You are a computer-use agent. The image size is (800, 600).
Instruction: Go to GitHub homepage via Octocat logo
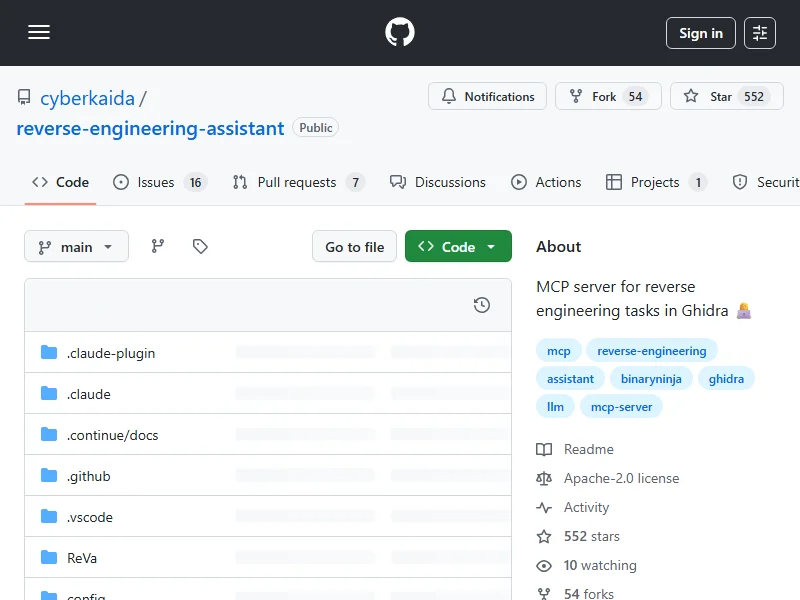click(400, 33)
